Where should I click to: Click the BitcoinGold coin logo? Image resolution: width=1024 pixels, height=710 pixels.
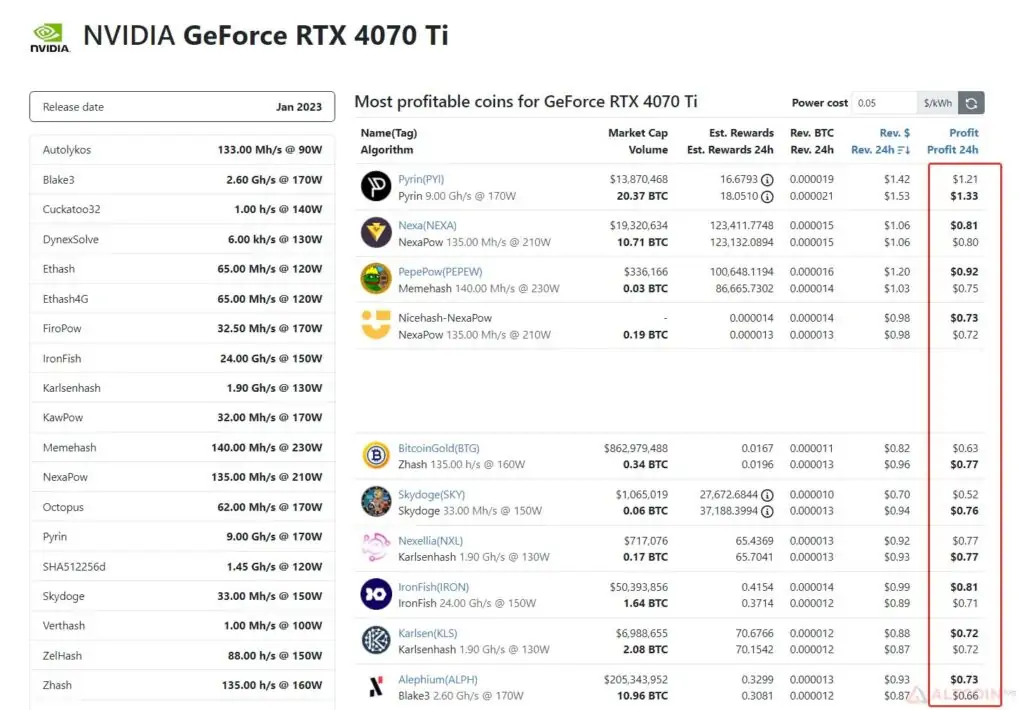[376, 455]
